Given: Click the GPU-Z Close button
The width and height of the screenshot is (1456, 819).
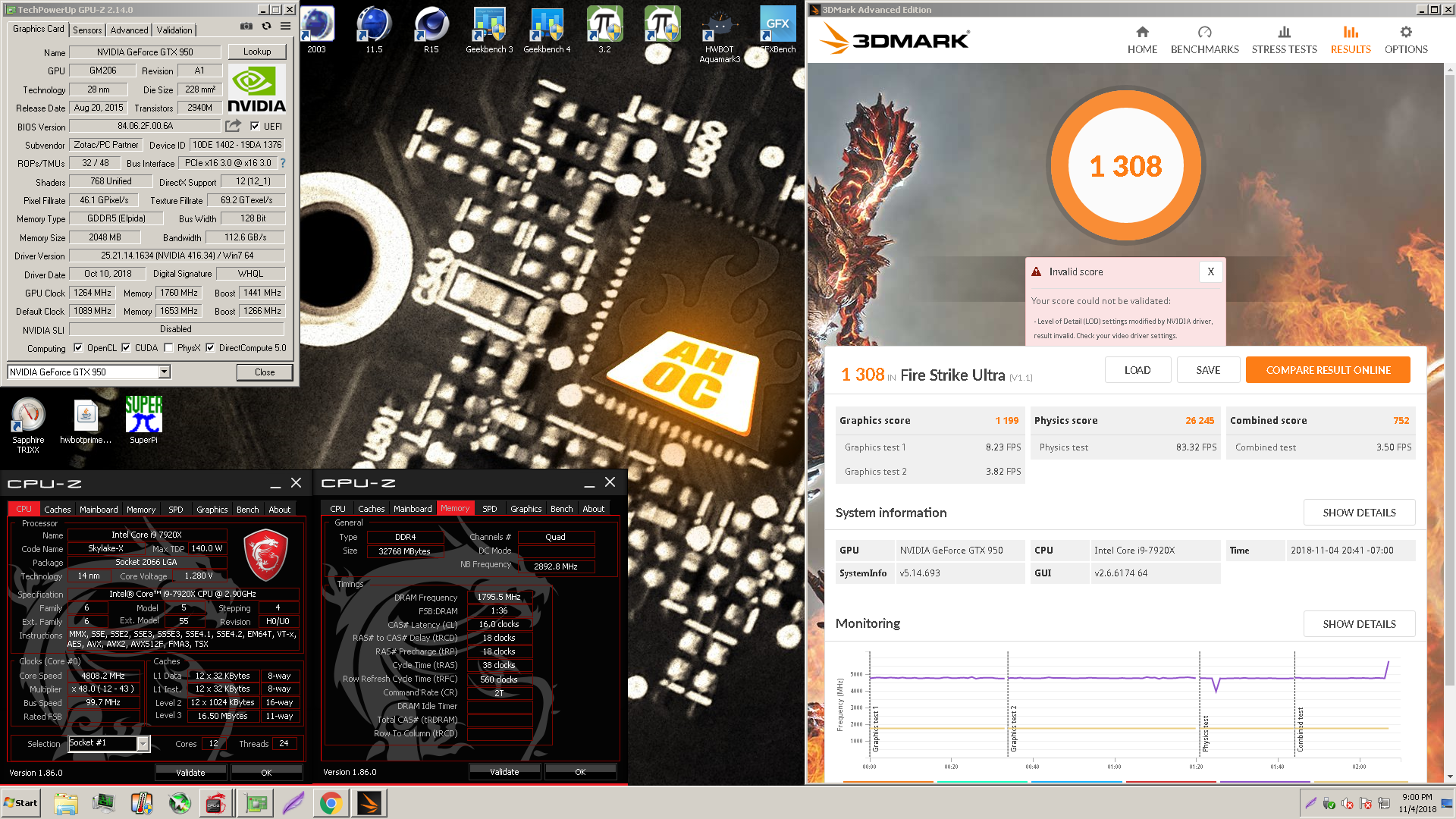Looking at the screenshot, I should tap(265, 372).
